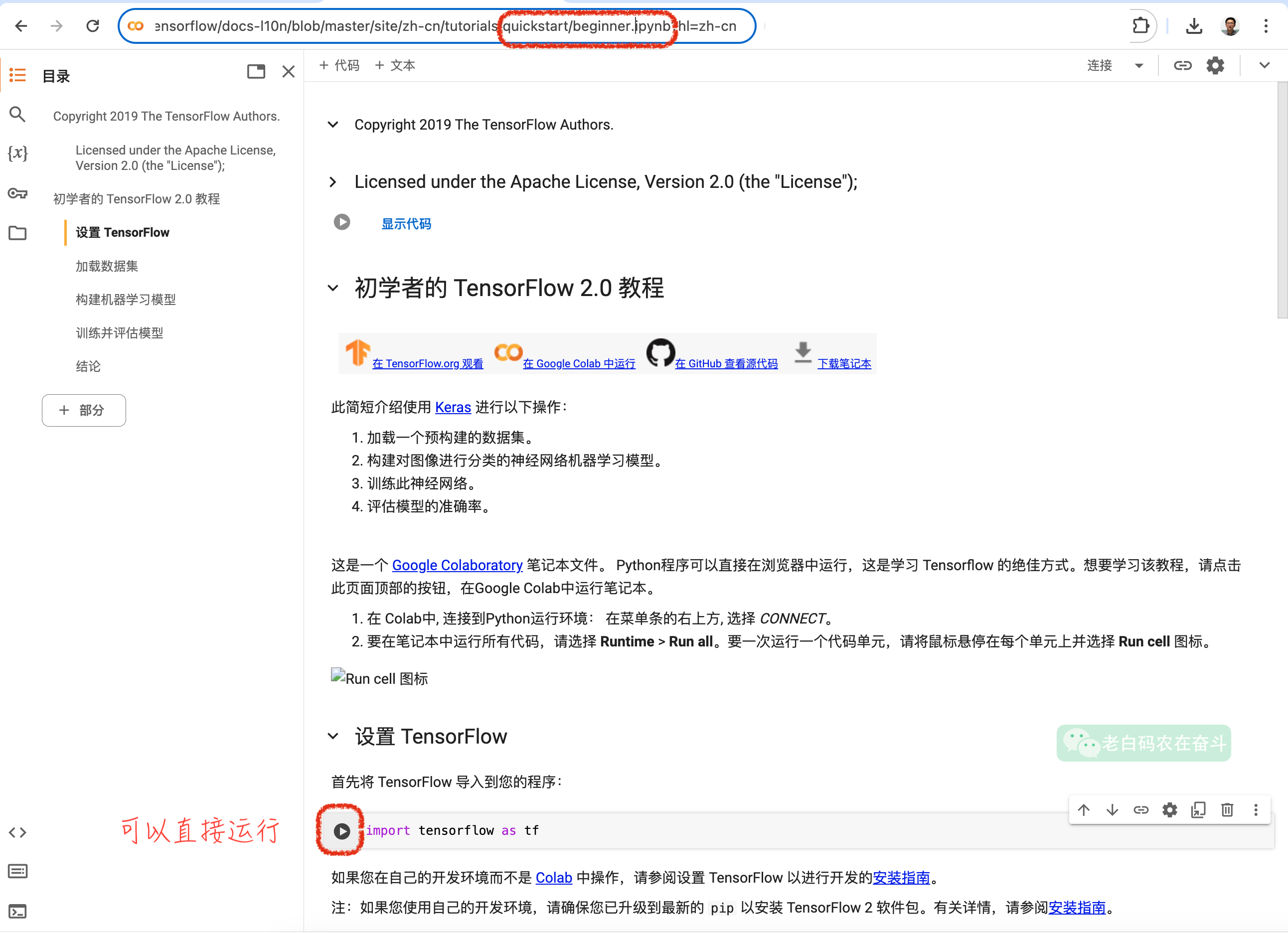Click the + 部分 add section button
Image resolution: width=1288 pixels, height=933 pixels.
pyautogui.click(x=83, y=410)
